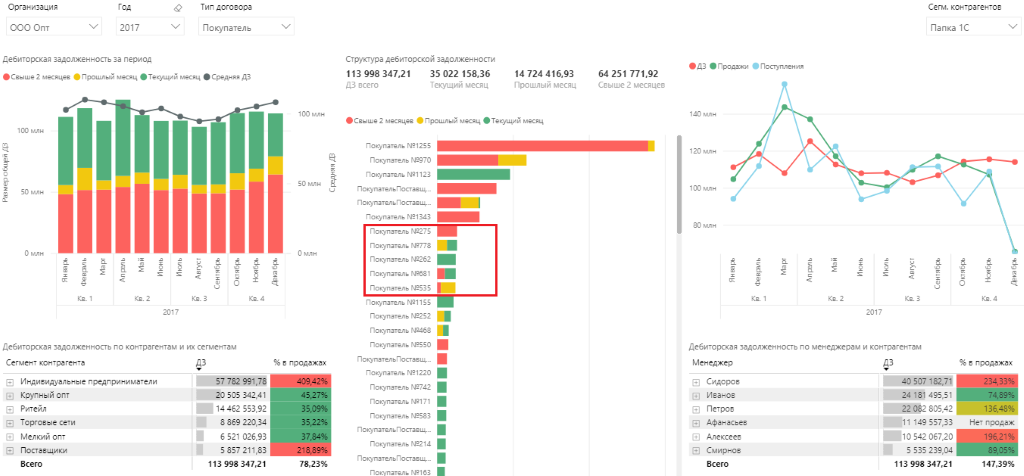Open the Год dropdown showing 2017
The height and width of the screenshot is (476, 1024).
(150, 27)
